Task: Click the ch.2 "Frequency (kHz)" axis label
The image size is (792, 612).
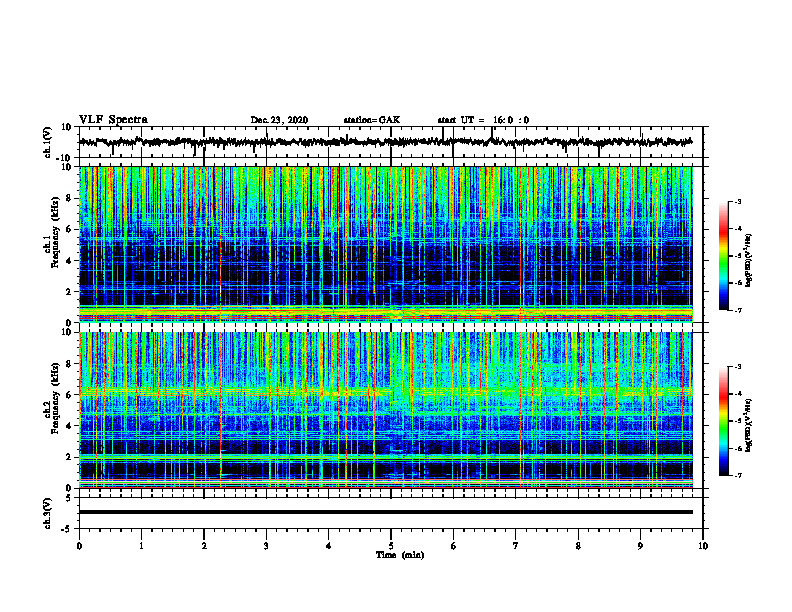Action: (x=55, y=398)
